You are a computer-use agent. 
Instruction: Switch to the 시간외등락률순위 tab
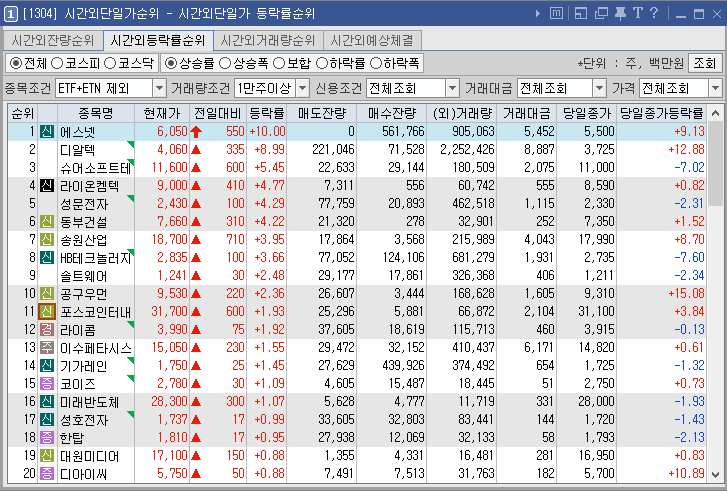pos(158,41)
